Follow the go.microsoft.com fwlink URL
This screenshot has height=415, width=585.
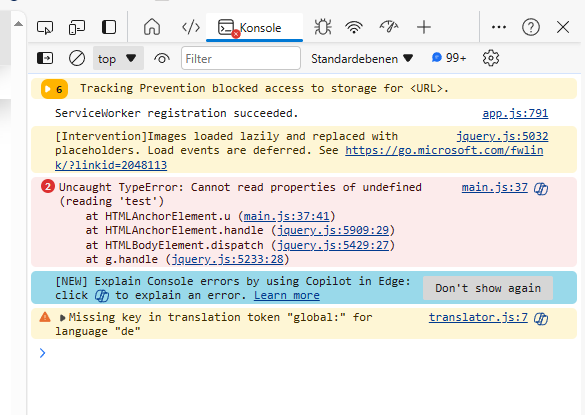pyautogui.click(x=444, y=150)
